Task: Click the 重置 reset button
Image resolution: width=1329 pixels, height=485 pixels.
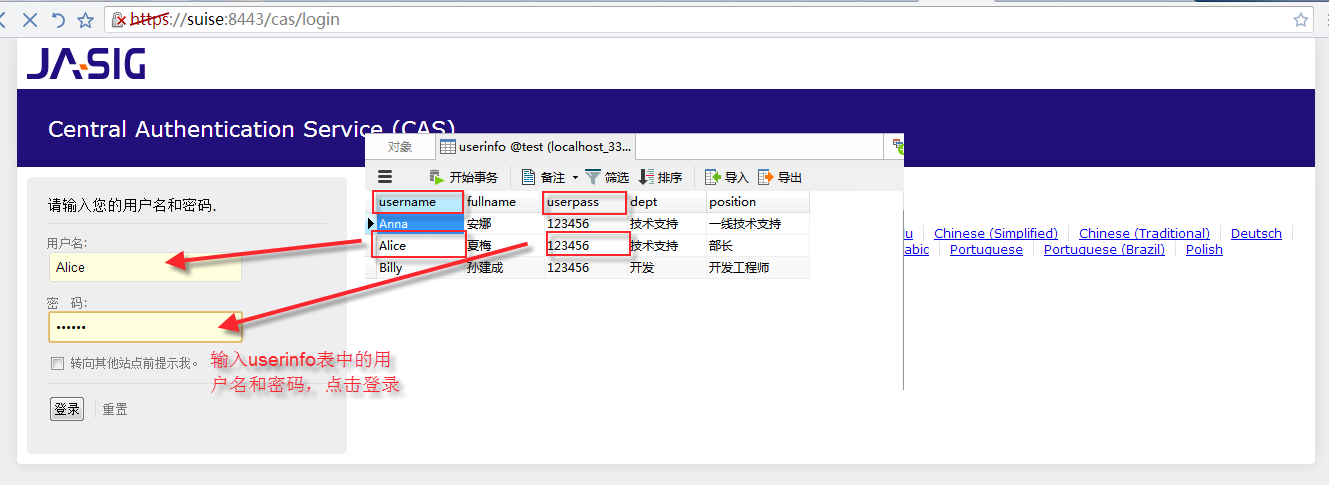Action: (115, 409)
